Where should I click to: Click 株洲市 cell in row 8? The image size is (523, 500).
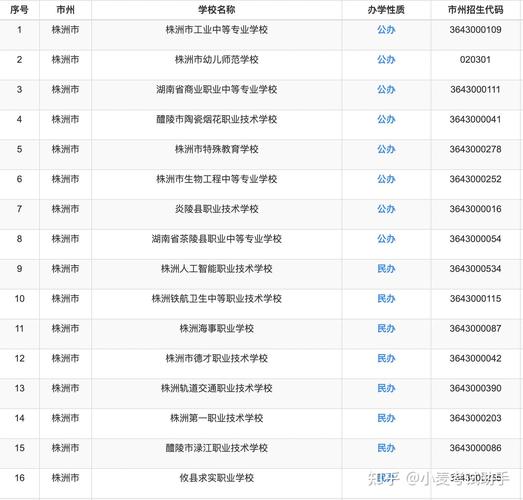pyautogui.click(x=65, y=239)
